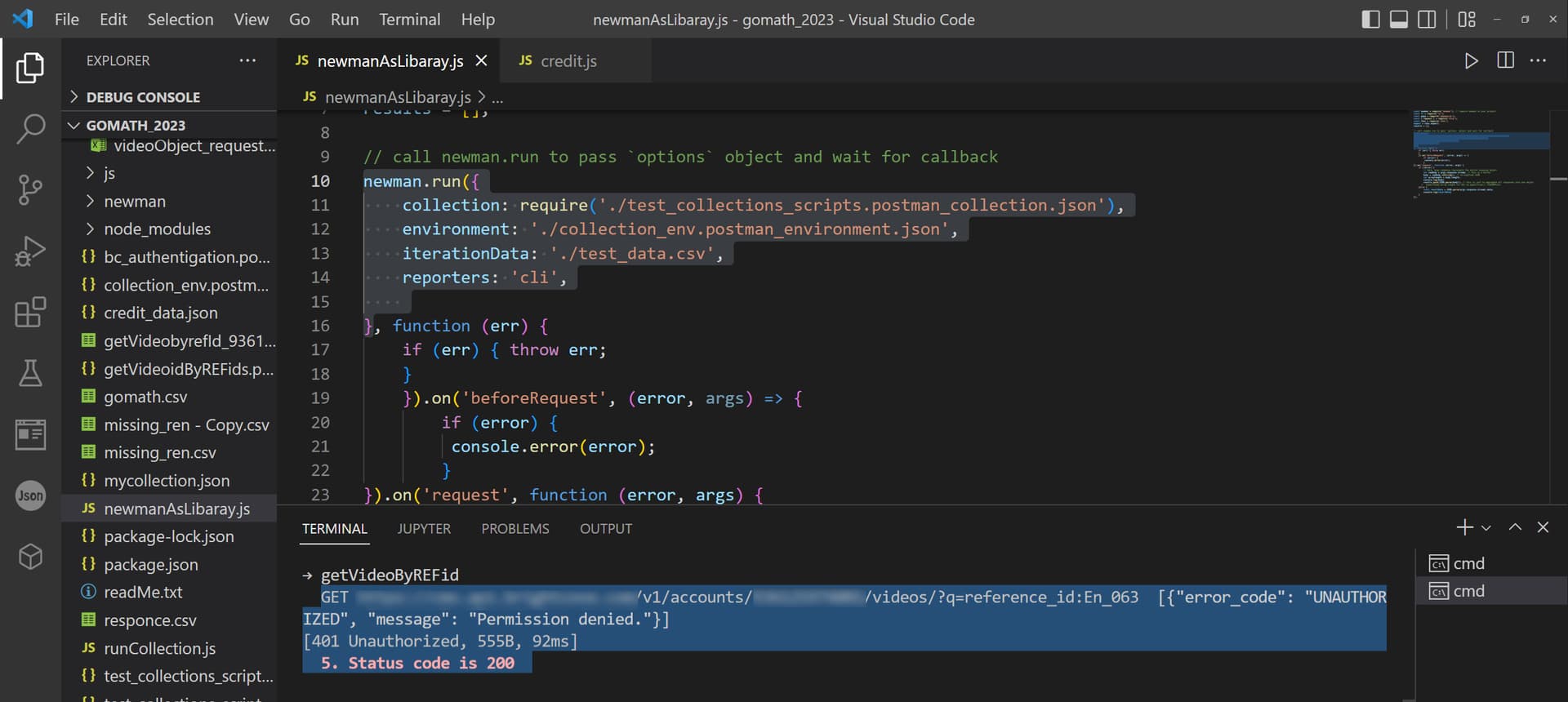Open bc_authentigation.po... file in explorer
The height and width of the screenshot is (702, 1568).
click(x=169, y=256)
